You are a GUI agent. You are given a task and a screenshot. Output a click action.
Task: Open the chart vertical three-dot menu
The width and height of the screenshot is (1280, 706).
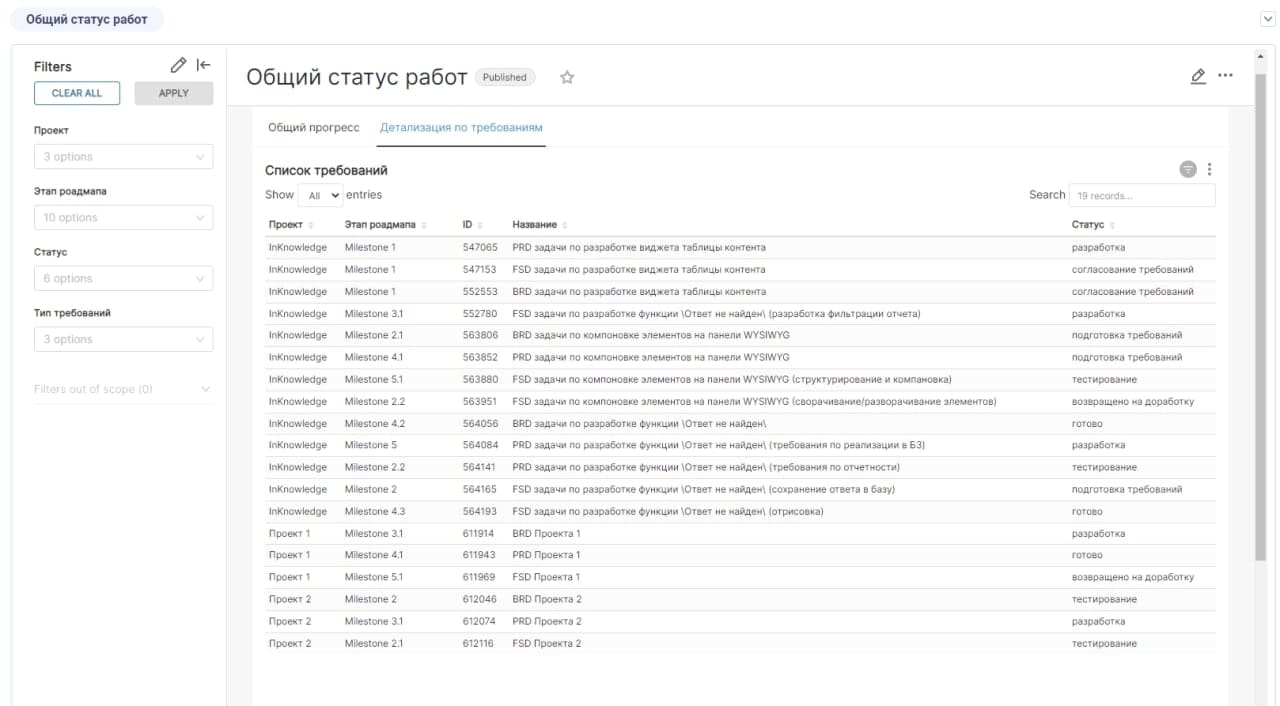(1210, 170)
